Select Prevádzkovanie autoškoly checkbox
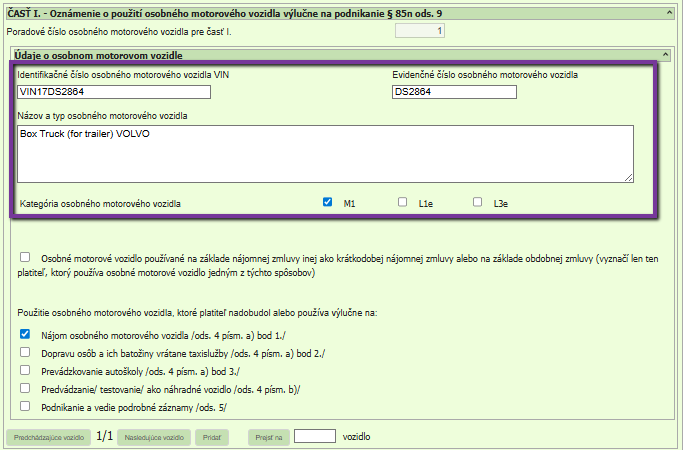 pos(25,370)
